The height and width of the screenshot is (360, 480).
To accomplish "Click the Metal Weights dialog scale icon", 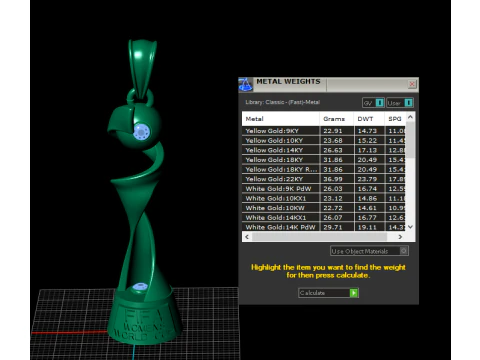I will (x=246, y=84).
